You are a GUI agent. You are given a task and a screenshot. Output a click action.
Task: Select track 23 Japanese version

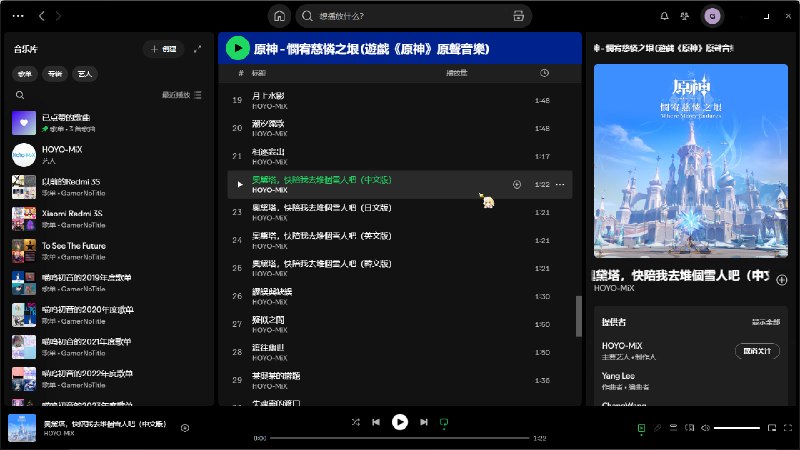pyautogui.click(x=399, y=212)
